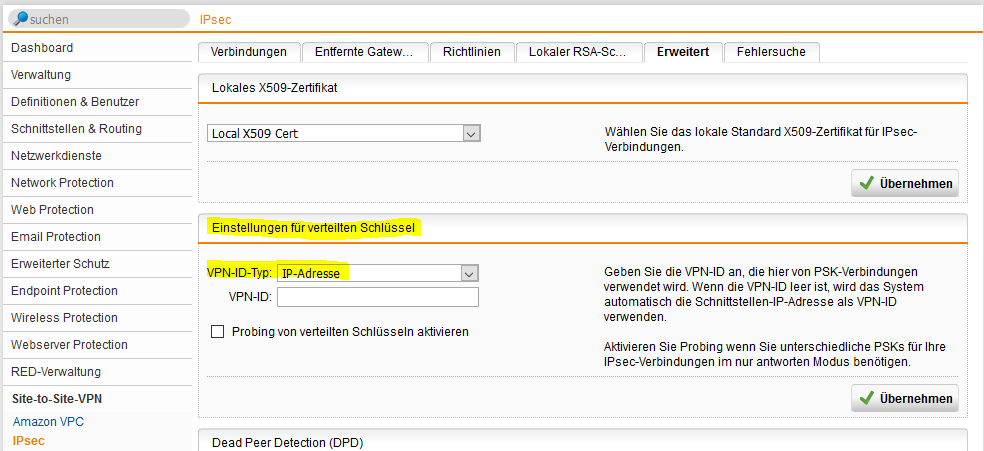Open the Amazon VPC link
This screenshot has height=451, width=984.
coord(48,422)
